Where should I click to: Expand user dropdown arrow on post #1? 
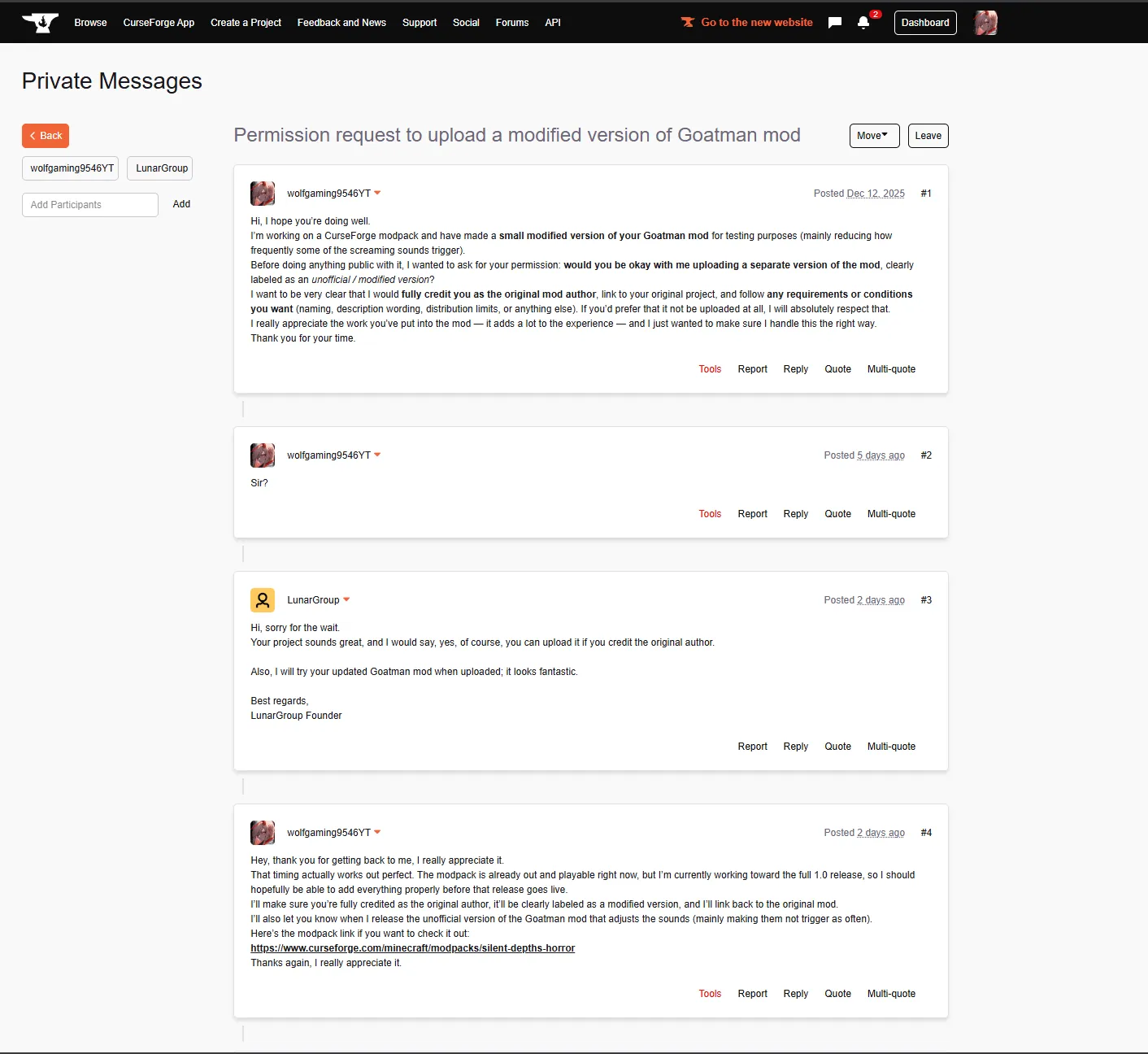(377, 194)
